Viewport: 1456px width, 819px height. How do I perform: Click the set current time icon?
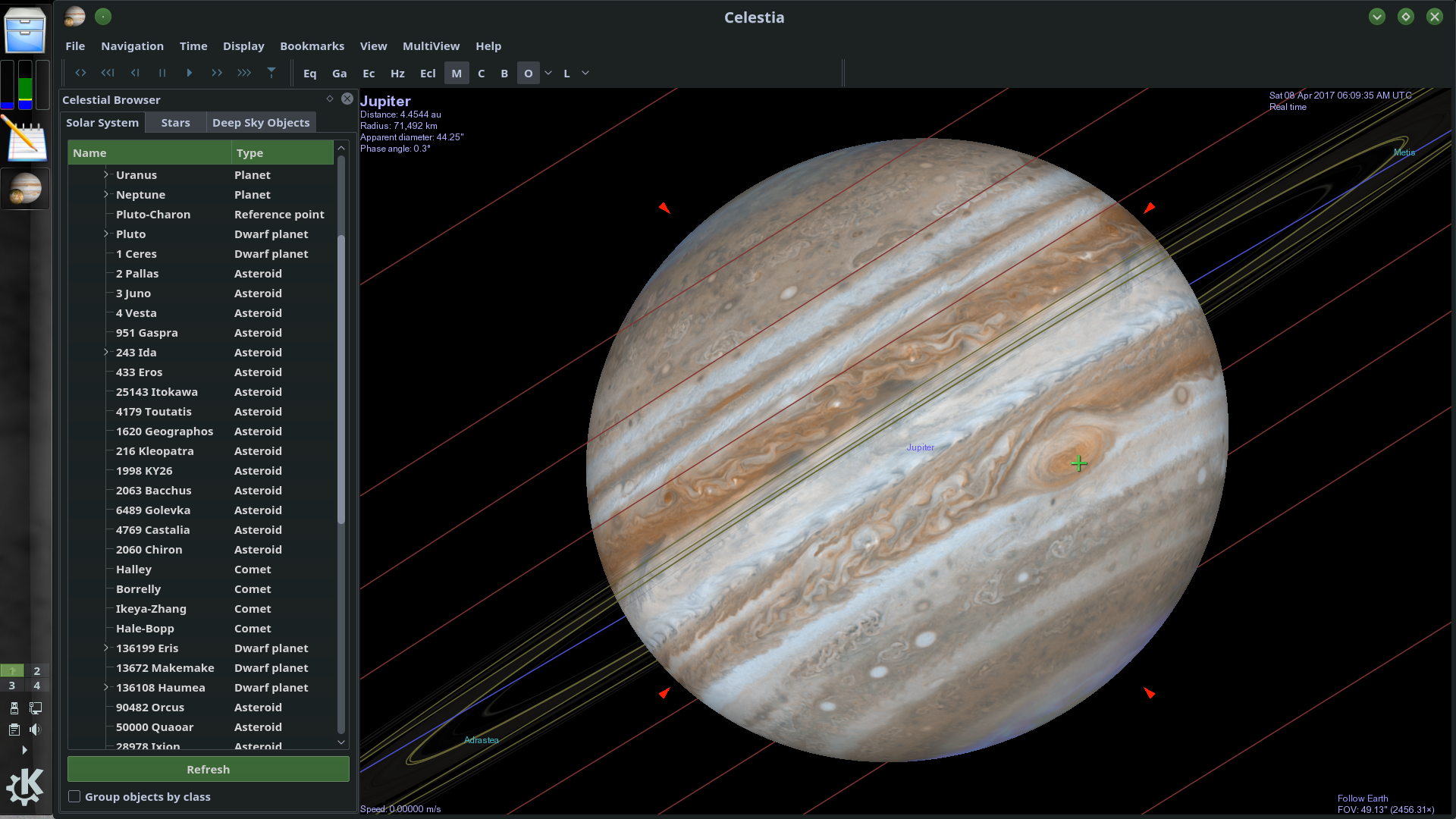[x=271, y=73]
